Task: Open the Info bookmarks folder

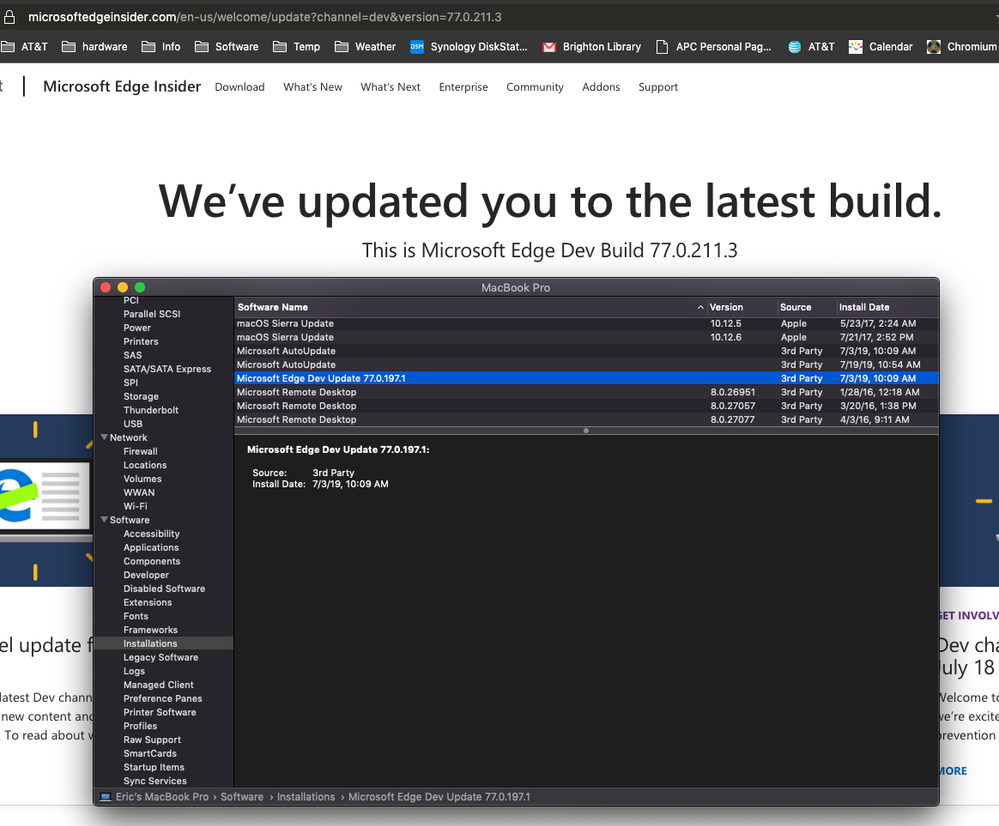Action: [x=161, y=47]
